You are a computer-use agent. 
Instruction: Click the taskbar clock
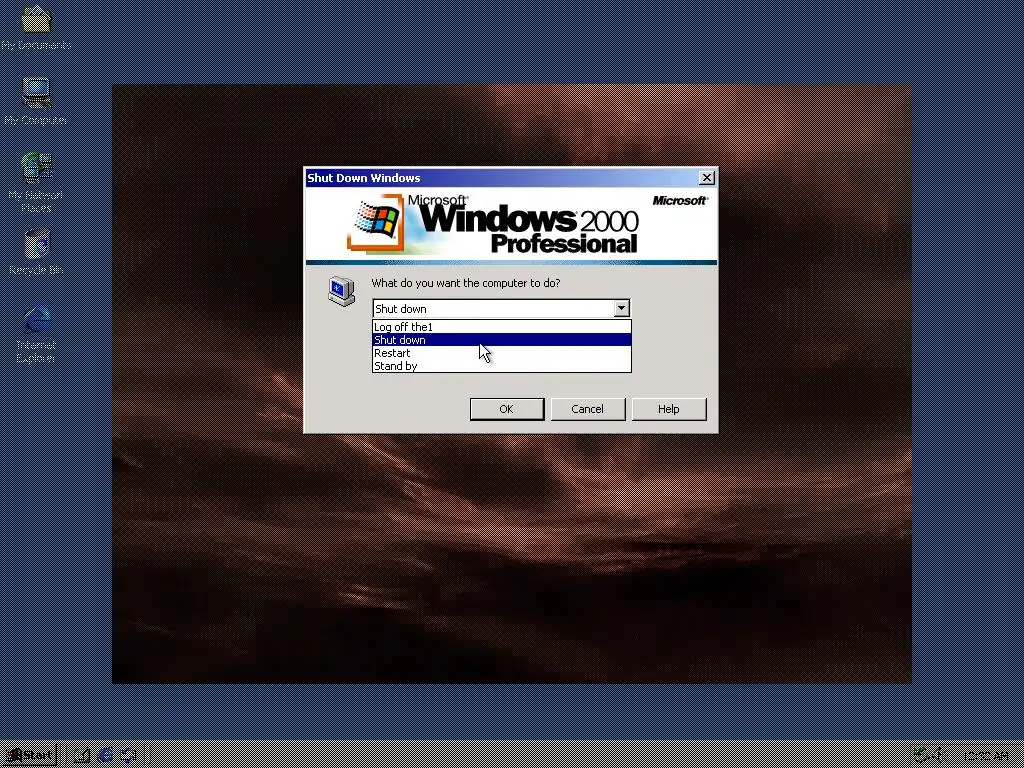(986, 756)
